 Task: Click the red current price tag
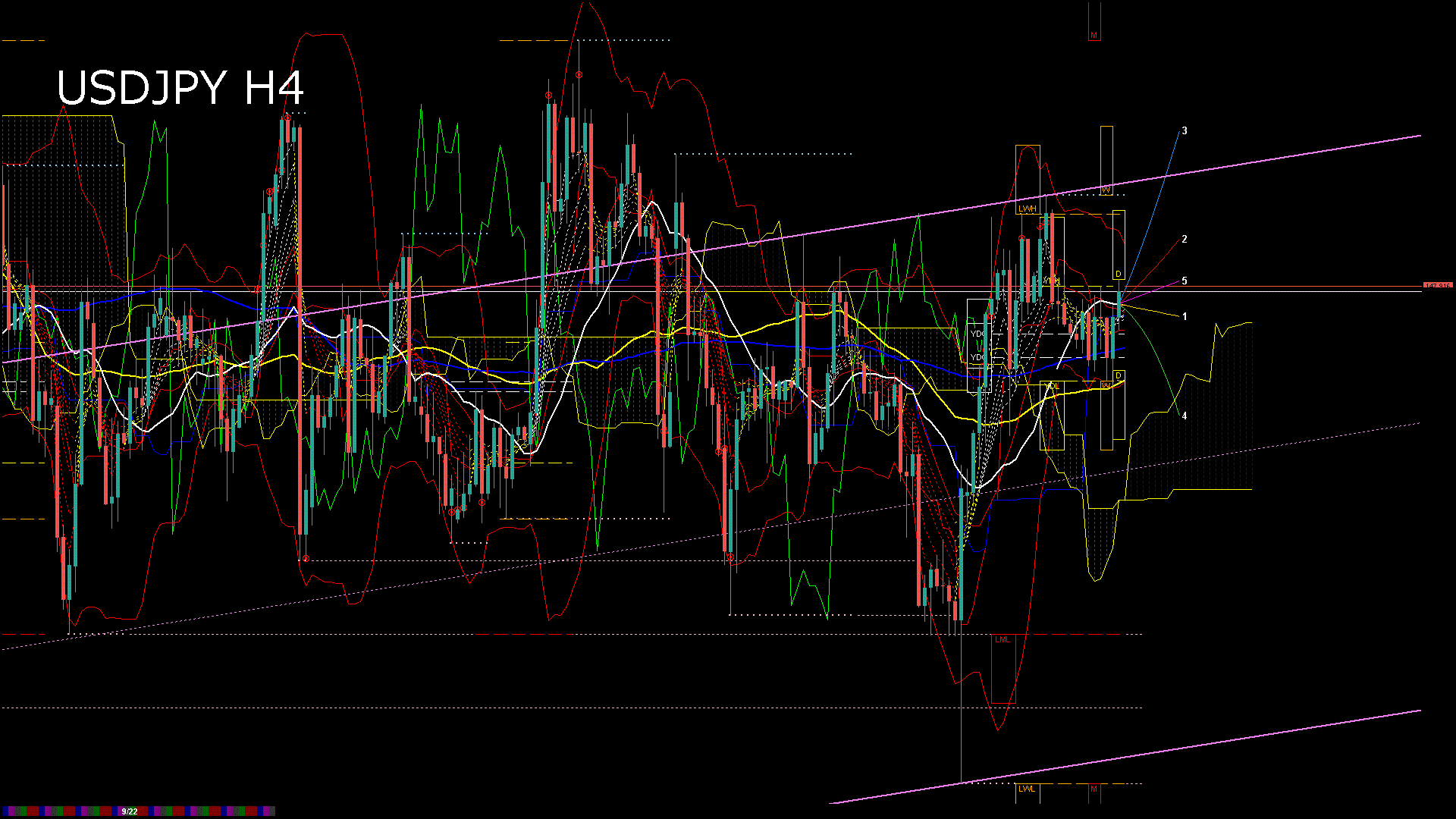coord(1437,286)
